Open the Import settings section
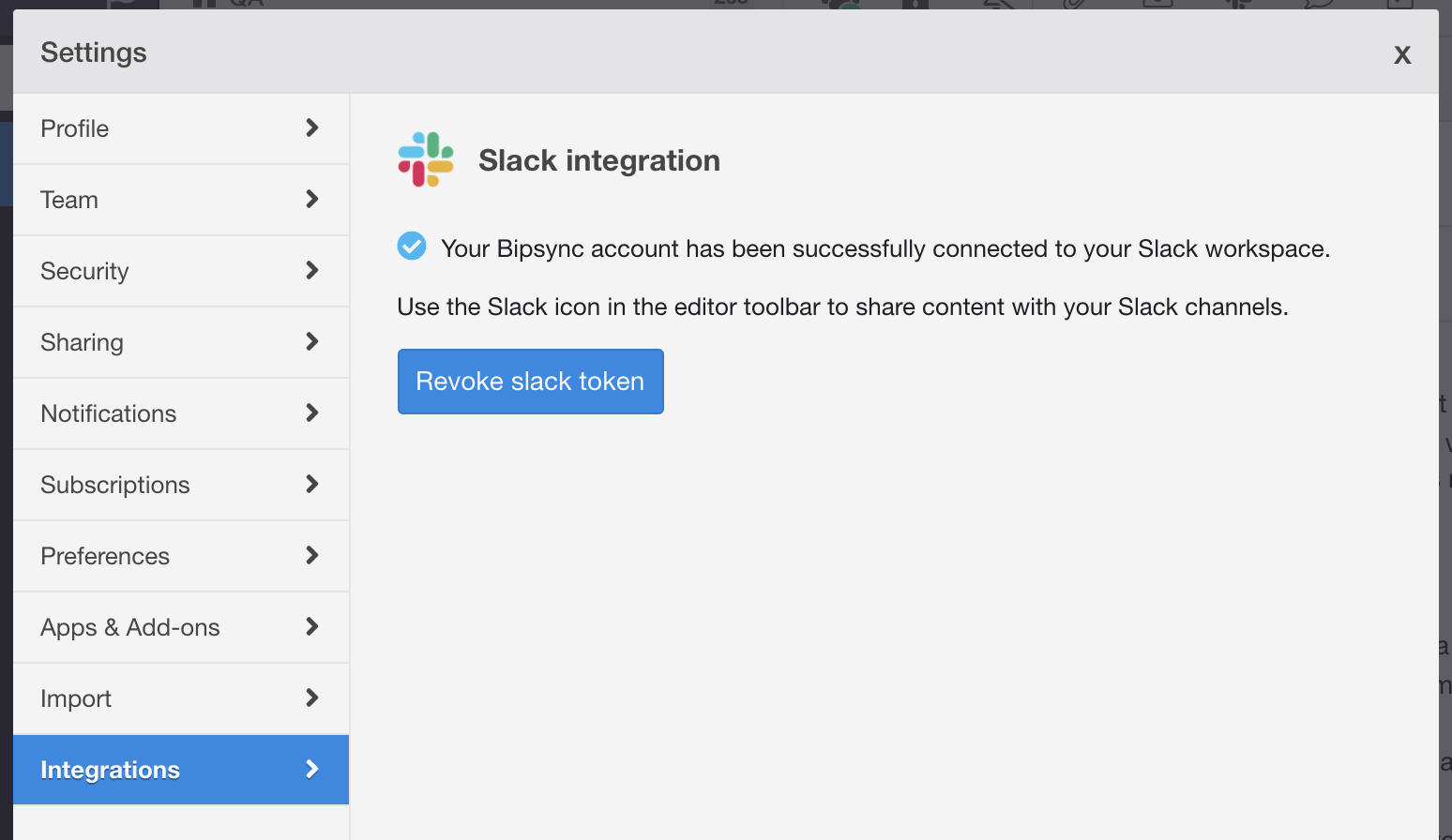Image resolution: width=1452 pixels, height=840 pixels. [181, 698]
